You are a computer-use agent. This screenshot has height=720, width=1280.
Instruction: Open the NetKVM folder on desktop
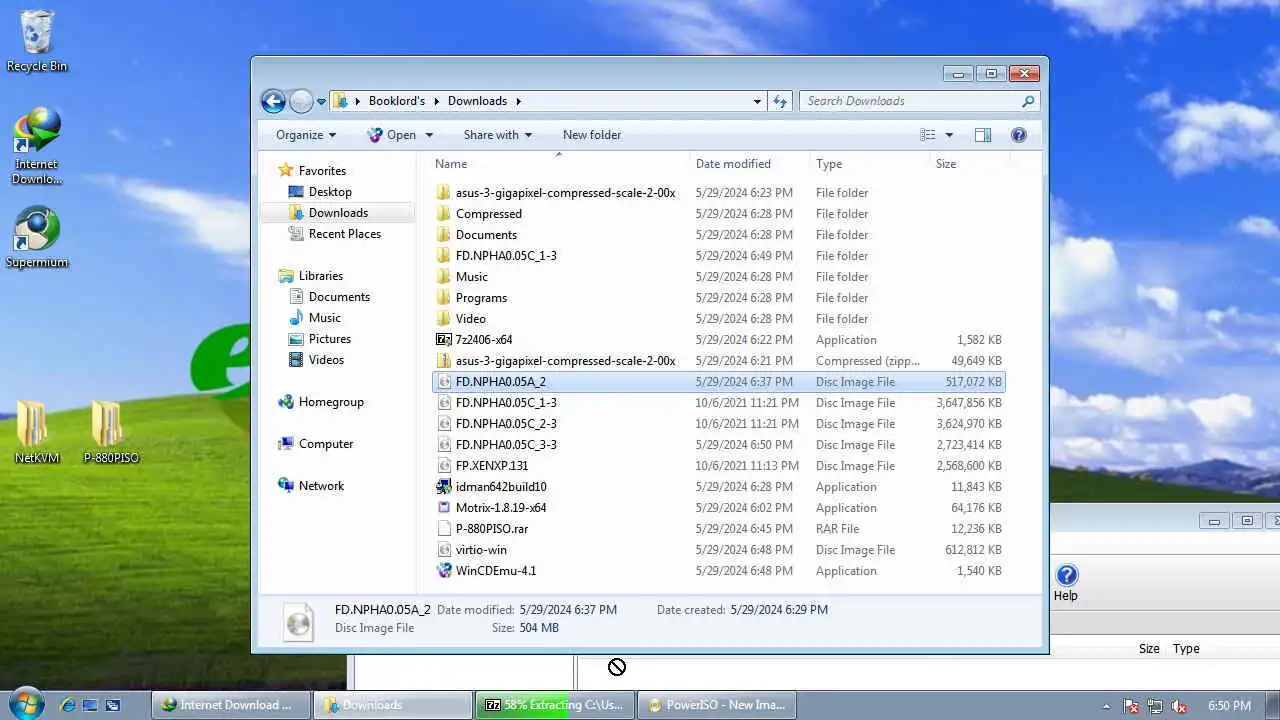[37, 432]
